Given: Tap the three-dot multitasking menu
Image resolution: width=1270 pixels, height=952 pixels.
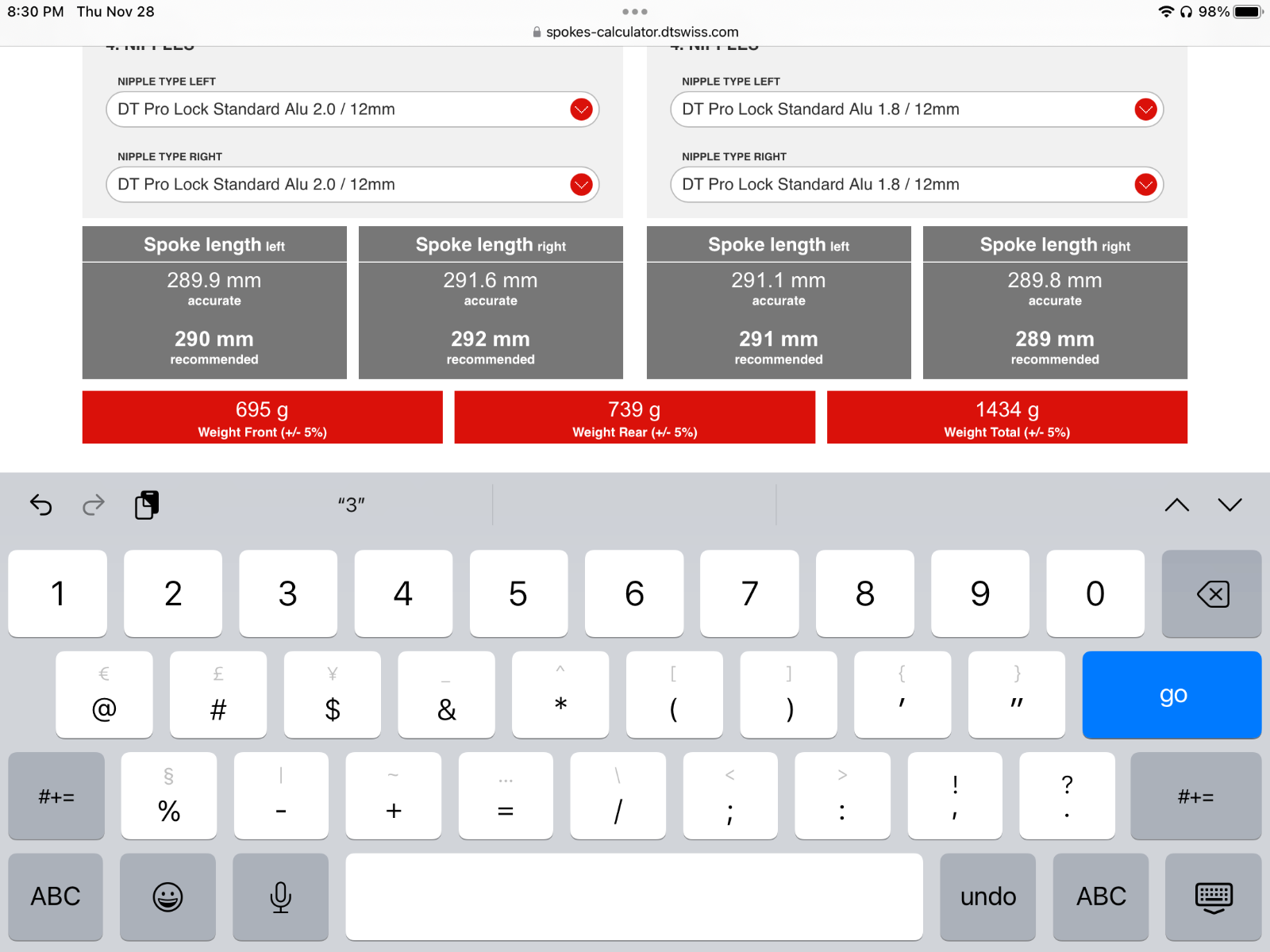Looking at the screenshot, I should tap(635, 12).
